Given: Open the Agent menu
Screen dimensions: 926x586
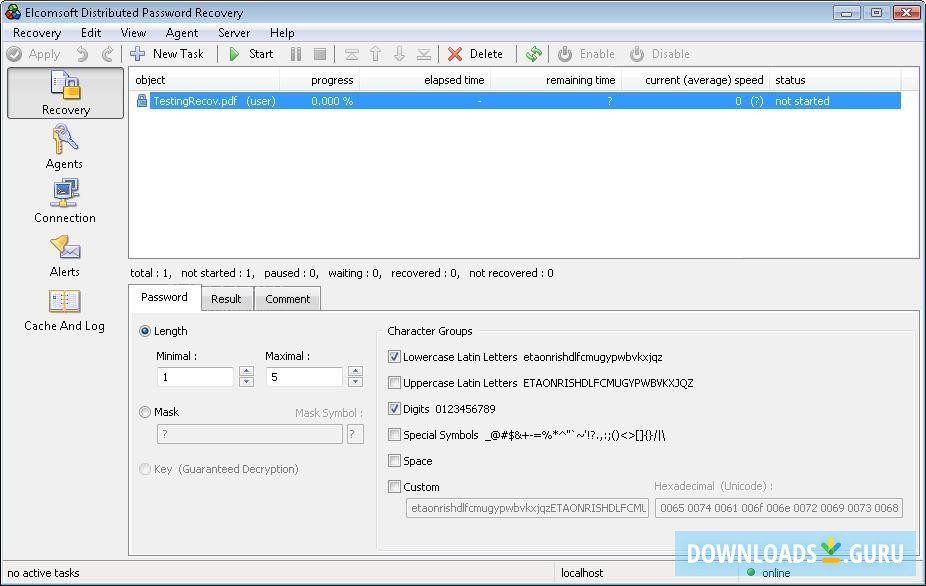Looking at the screenshot, I should pyautogui.click(x=182, y=33).
